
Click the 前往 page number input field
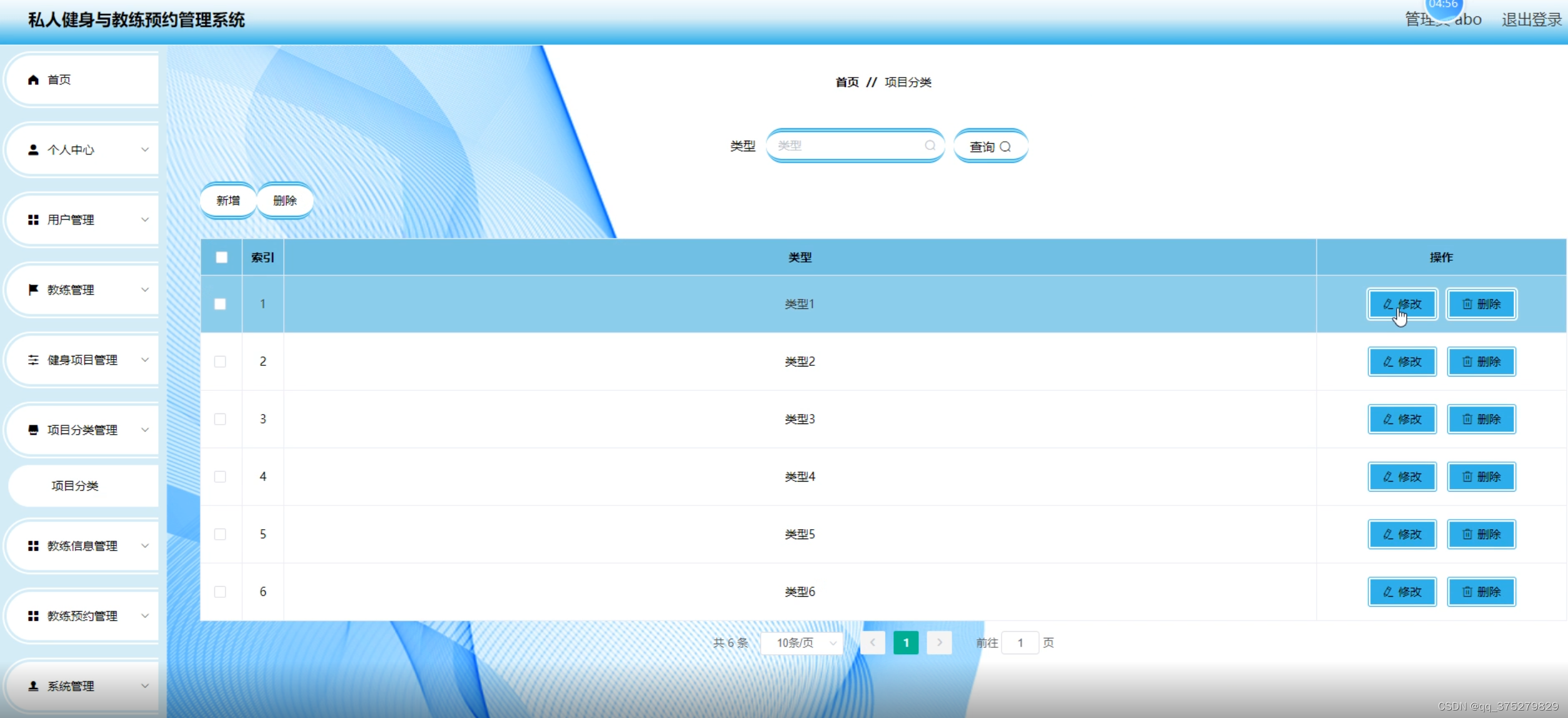1020,643
